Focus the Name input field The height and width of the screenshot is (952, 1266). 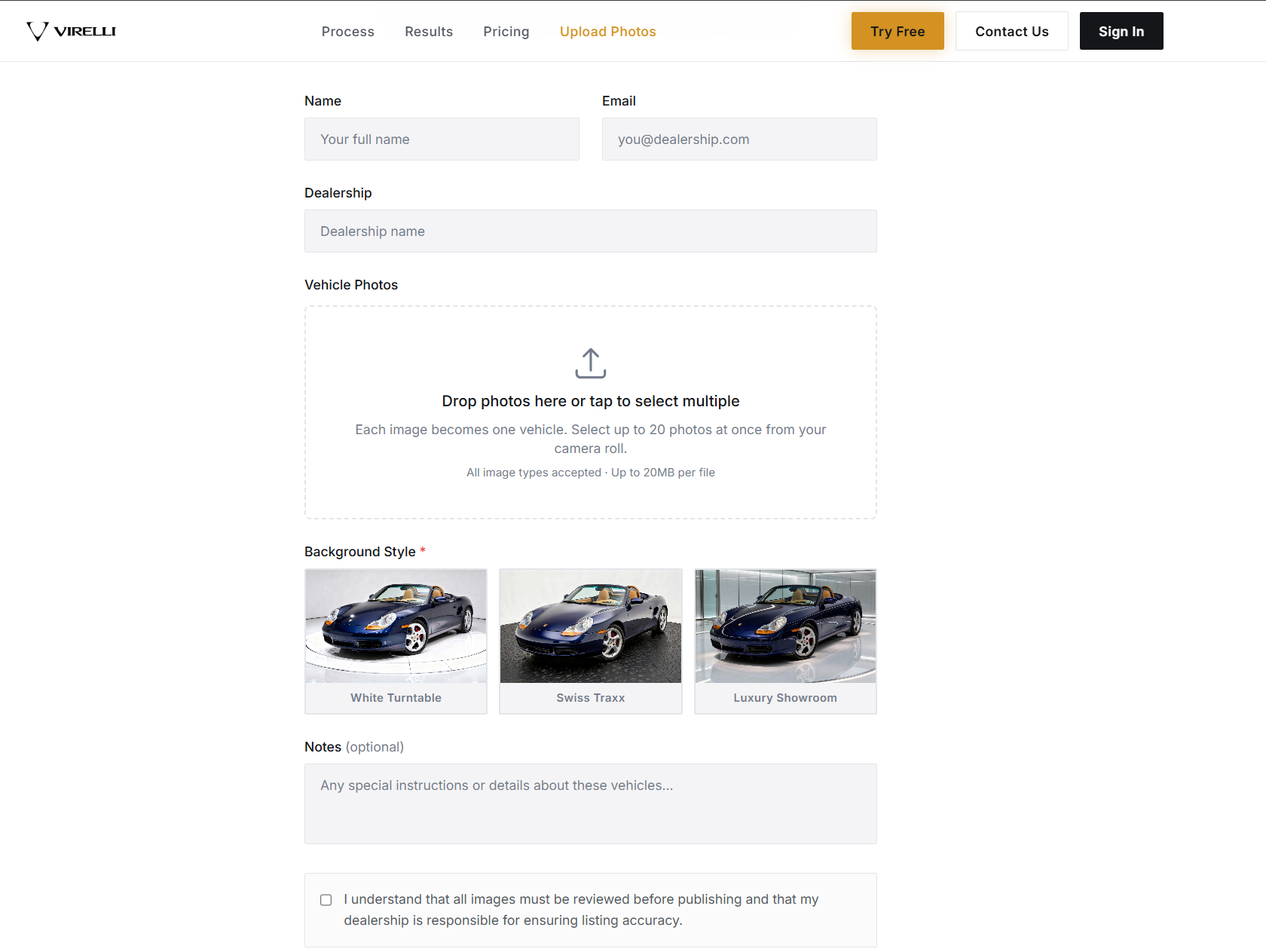[x=442, y=139]
